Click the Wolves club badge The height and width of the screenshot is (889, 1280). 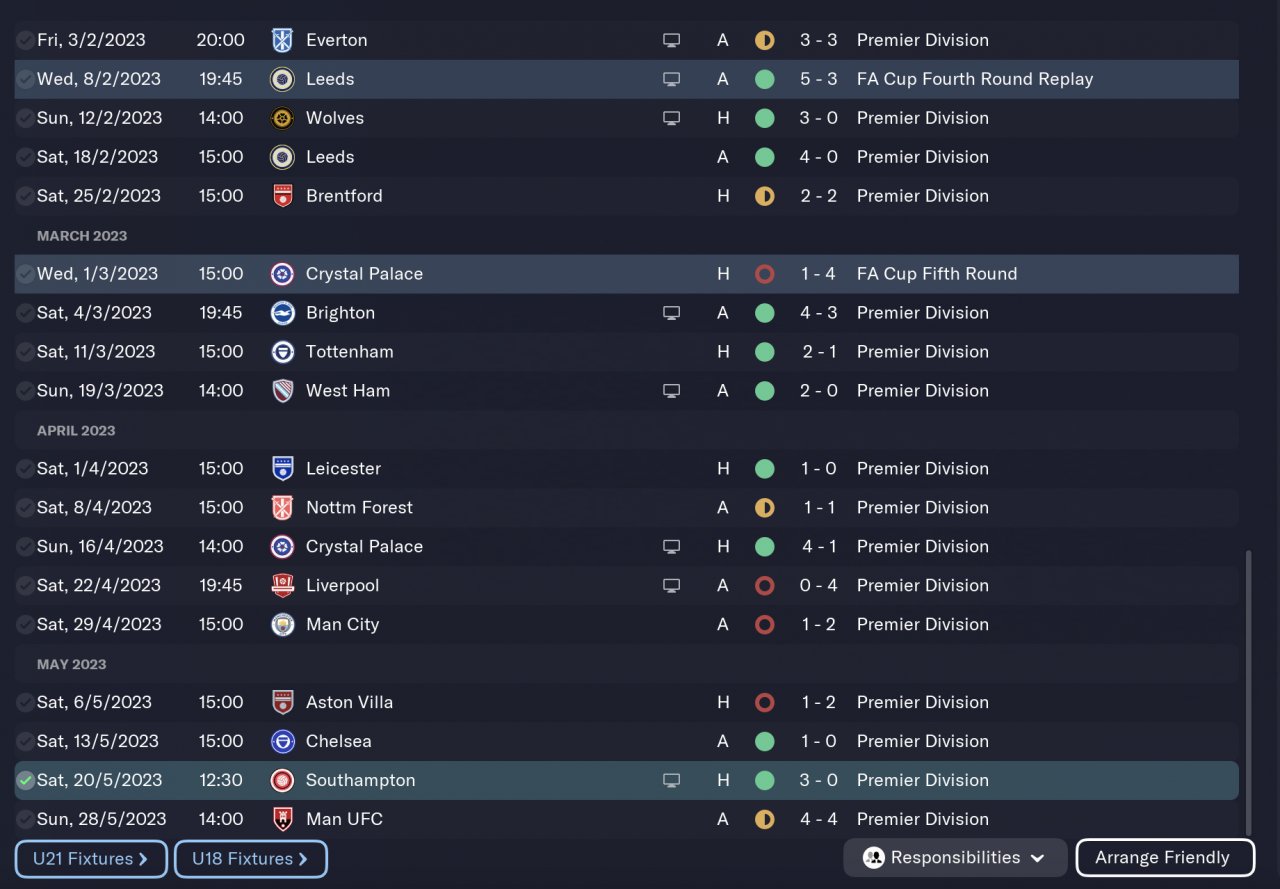tap(282, 118)
